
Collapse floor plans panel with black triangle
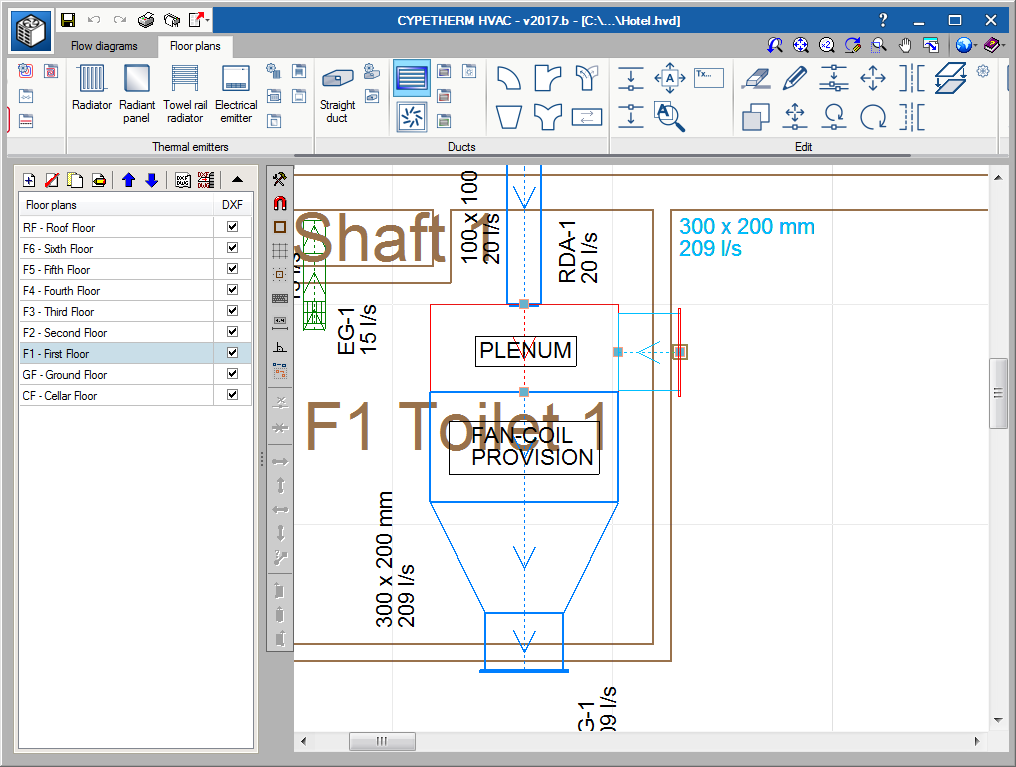(237, 180)
